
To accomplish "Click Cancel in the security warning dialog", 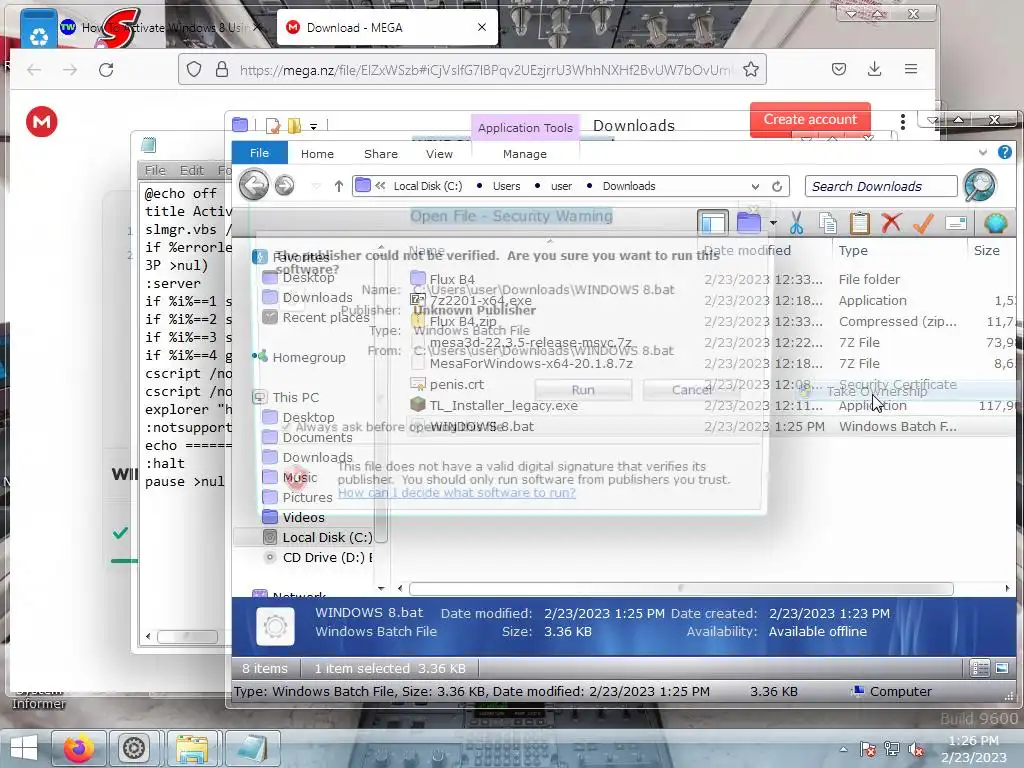I will tap(692, 390).
